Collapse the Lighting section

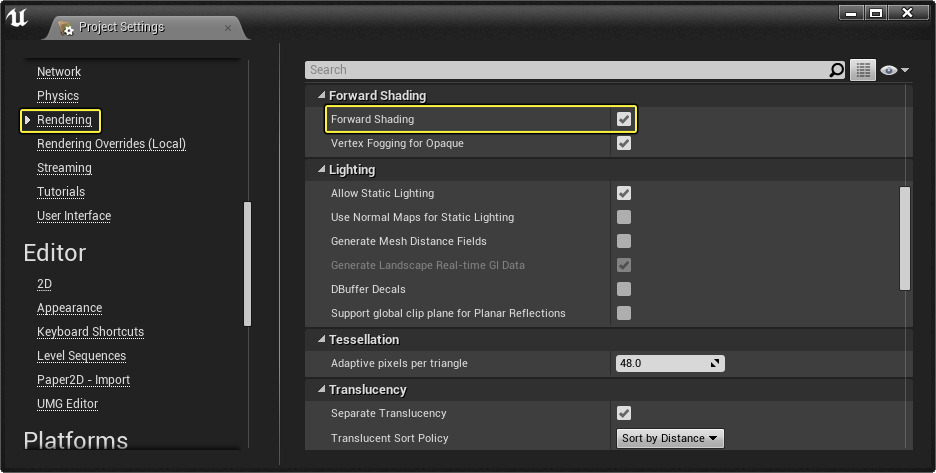[x=322, y=170]
